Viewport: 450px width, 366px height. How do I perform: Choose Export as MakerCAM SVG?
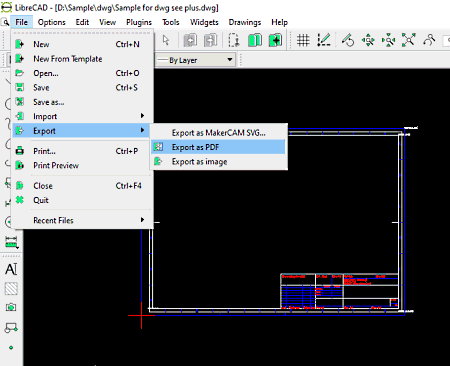pos(219,133)
